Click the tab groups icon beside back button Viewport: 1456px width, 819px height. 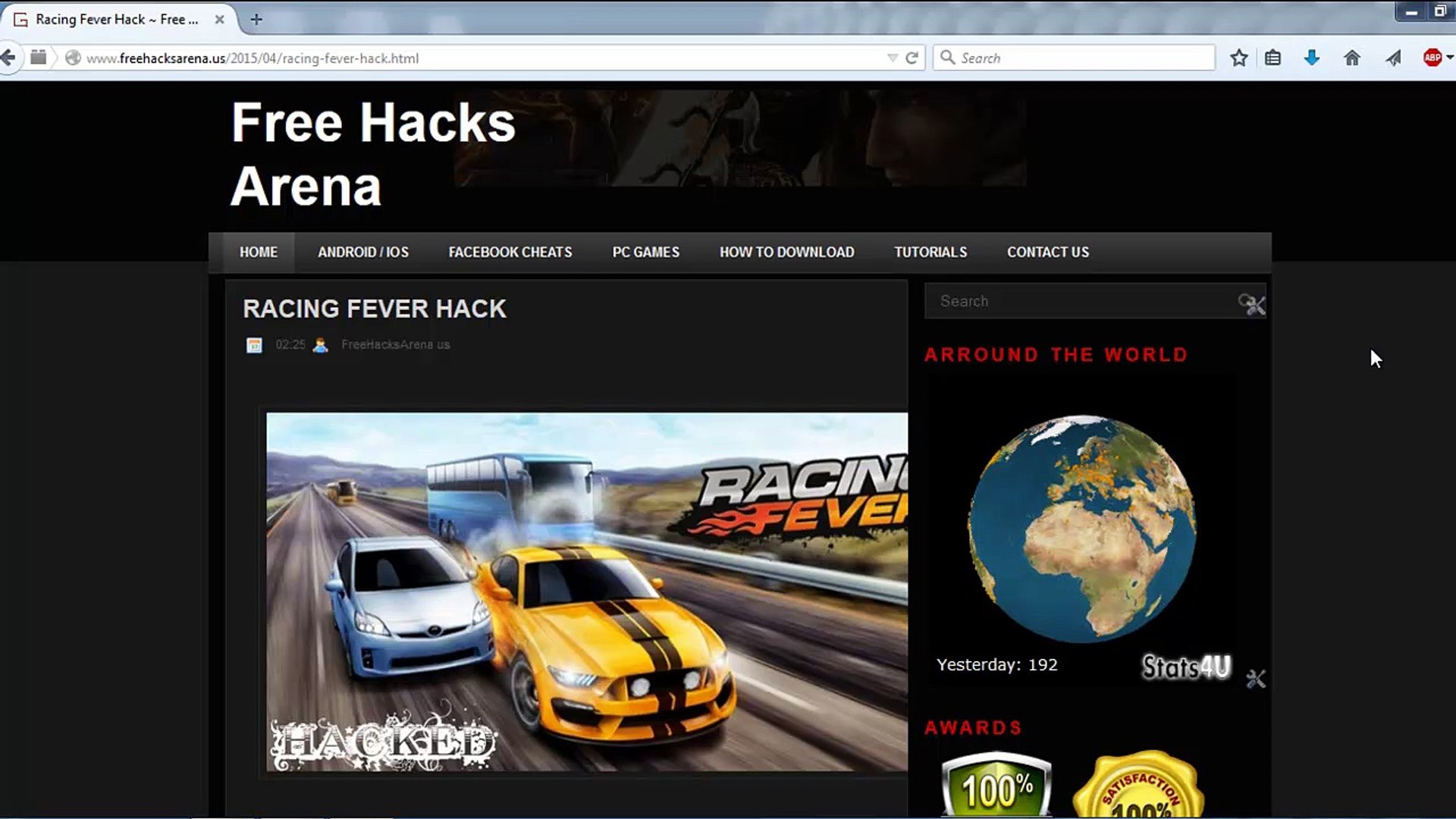[x=38, y=58]
